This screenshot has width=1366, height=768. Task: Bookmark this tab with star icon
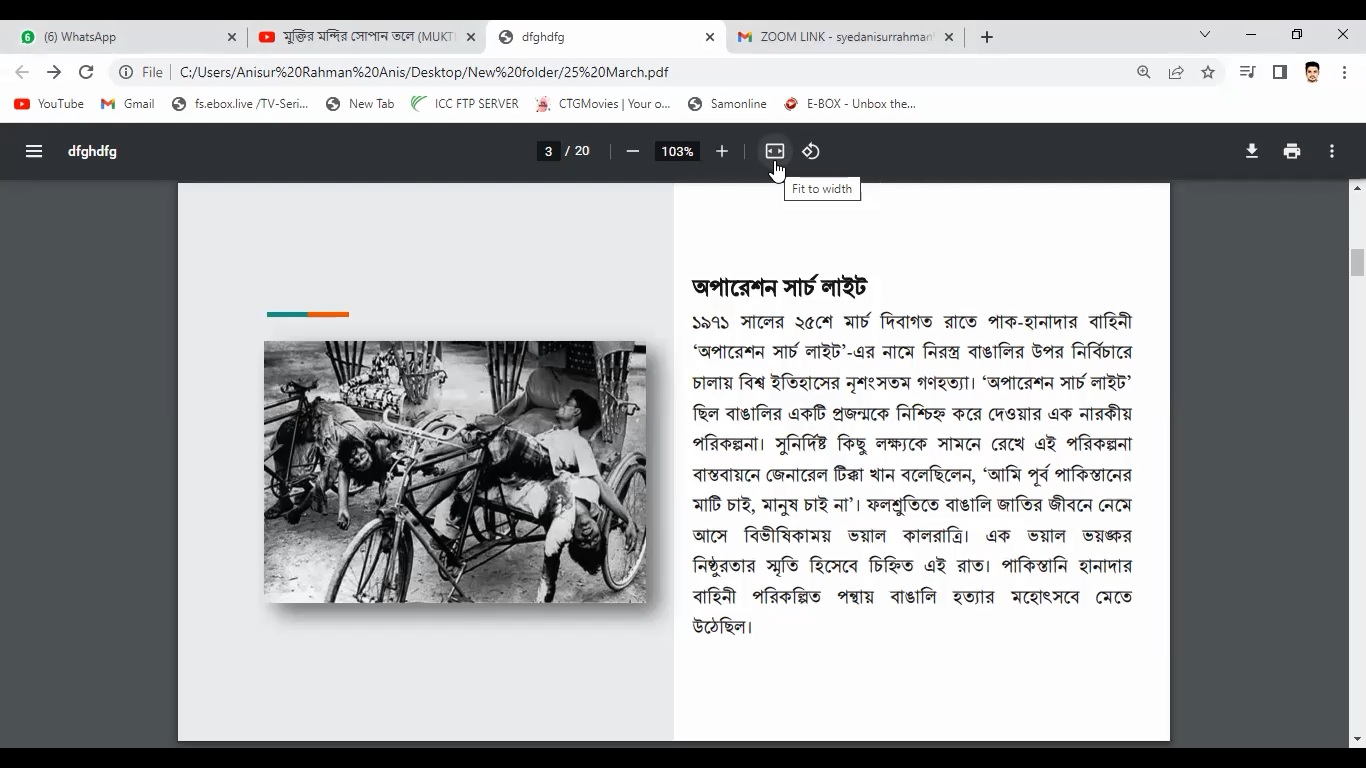1208,72
